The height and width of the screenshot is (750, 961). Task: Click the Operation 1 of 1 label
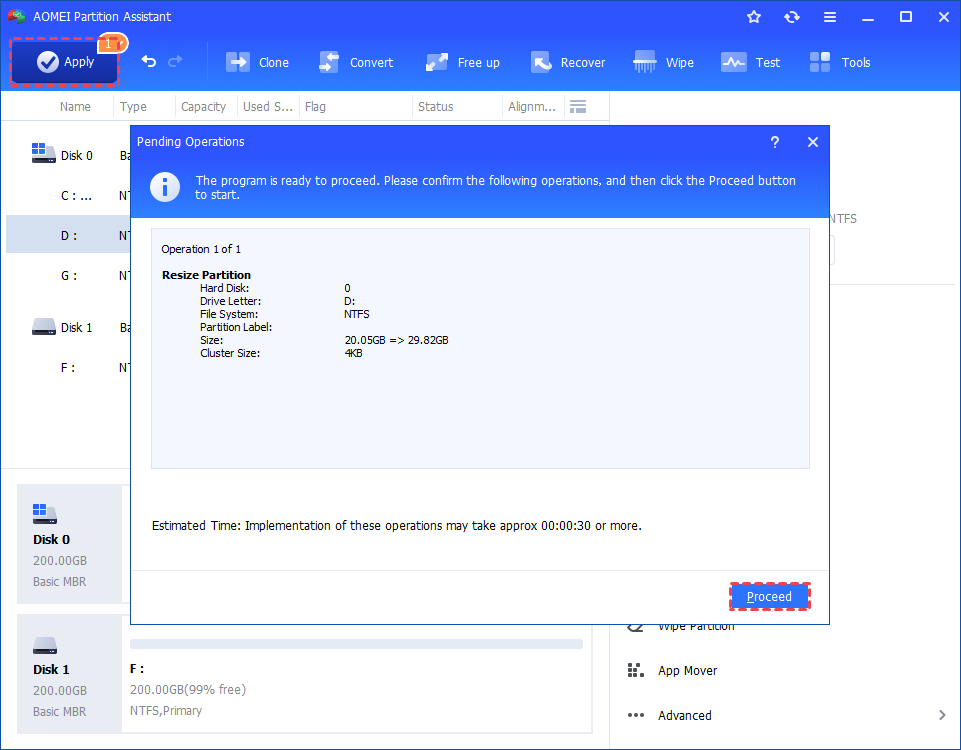(x=201, y=249)
